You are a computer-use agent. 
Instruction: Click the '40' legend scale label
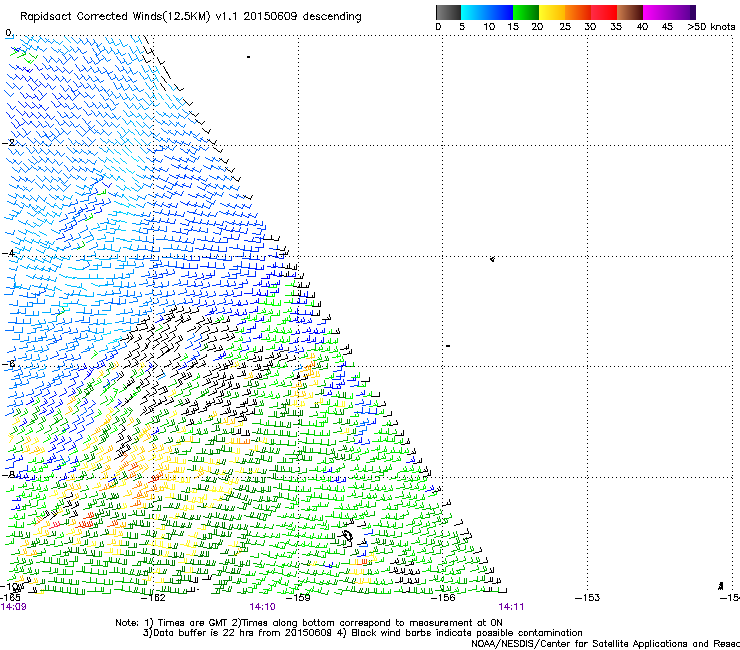click(642, 26)
